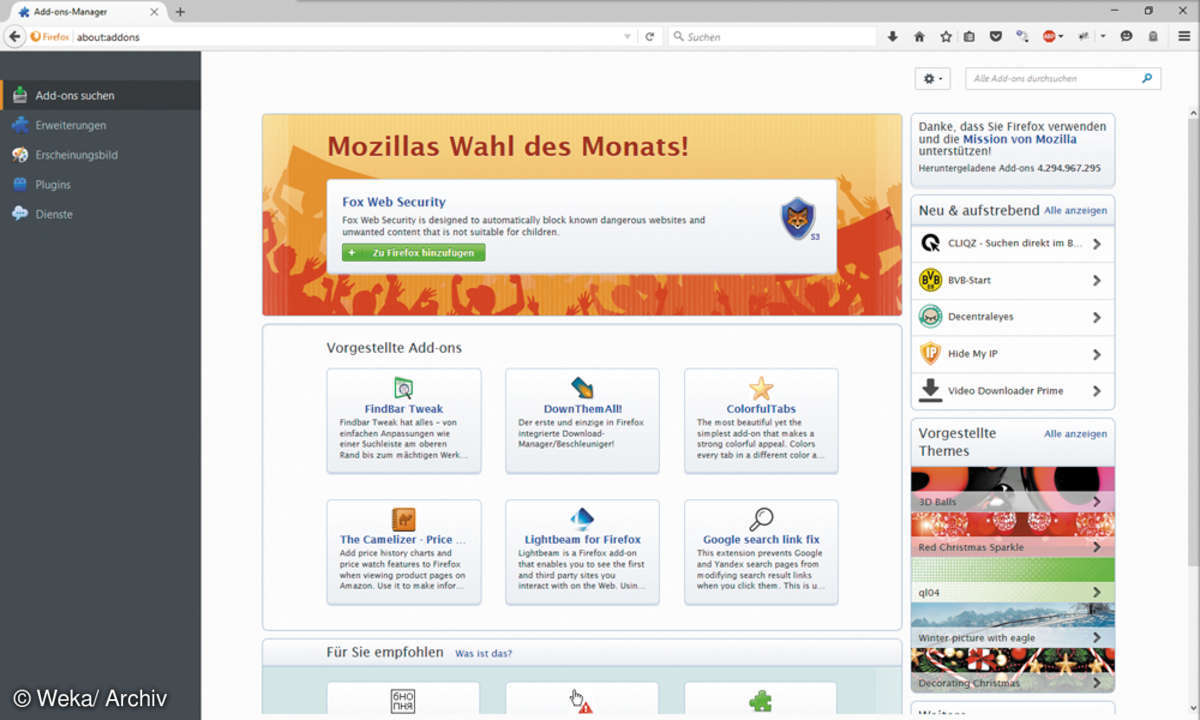
Task: Open the hamburger menu
Action: [x=1184, y=37]
